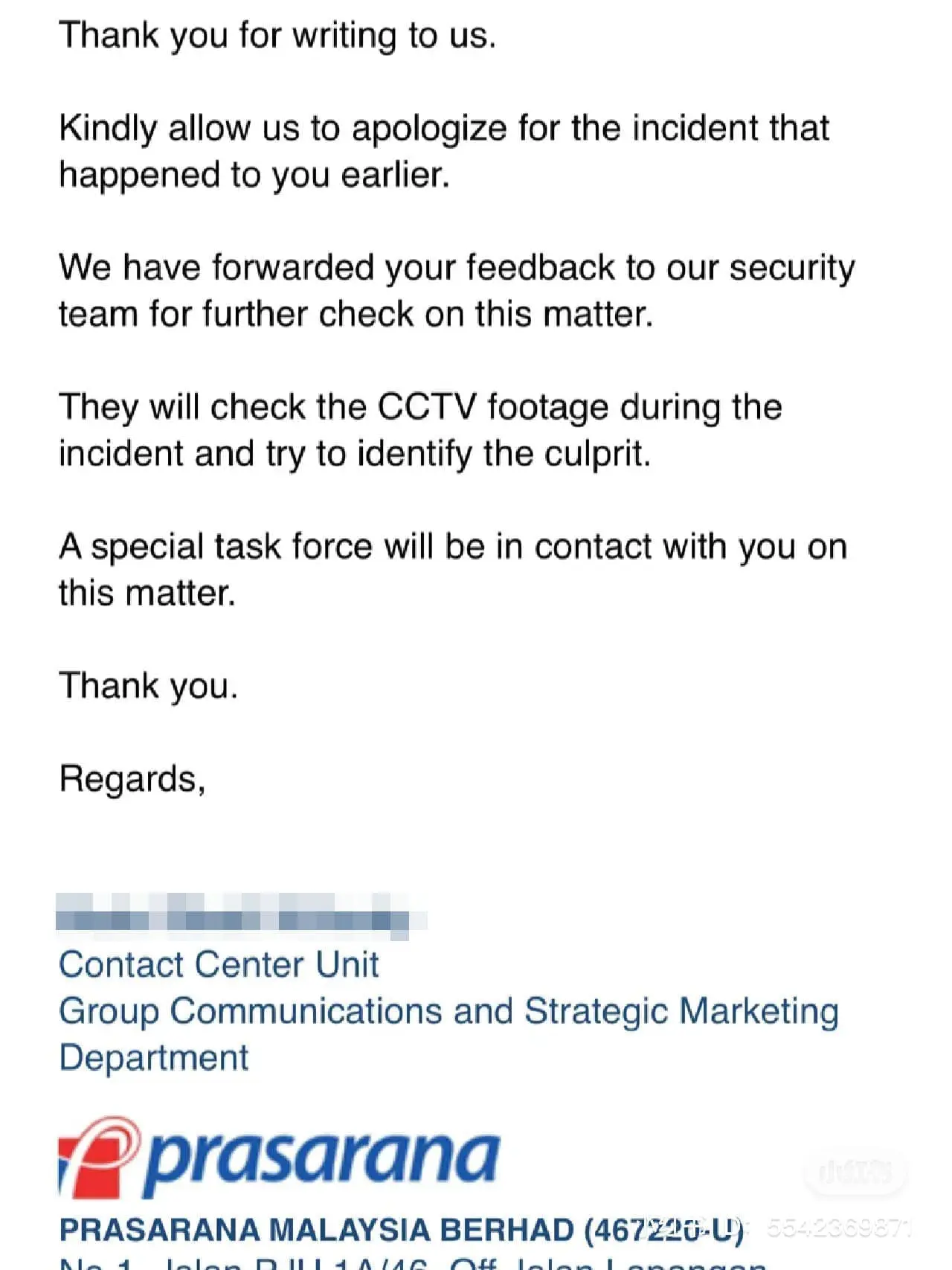Click the word 'Department' in signature

tap(154, 1058)
